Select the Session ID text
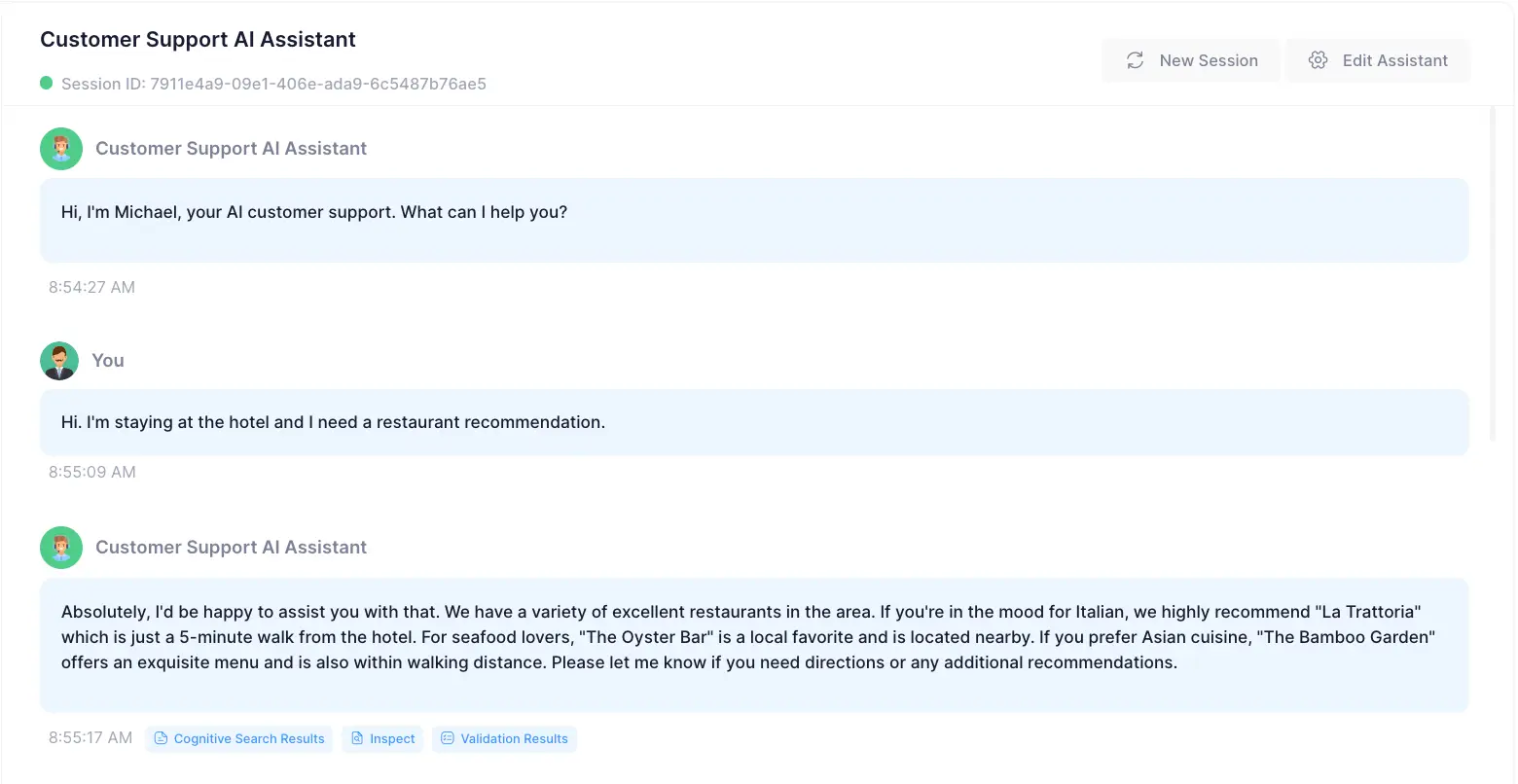The height and width of the screenshot is (784, 1518). point(273,84)
